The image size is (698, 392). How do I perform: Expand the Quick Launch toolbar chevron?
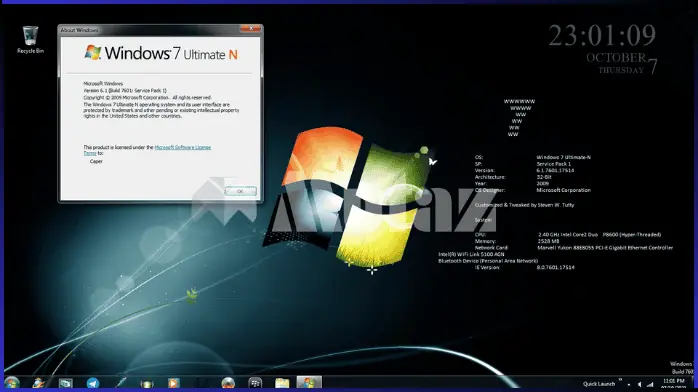(x=620, y=380)
